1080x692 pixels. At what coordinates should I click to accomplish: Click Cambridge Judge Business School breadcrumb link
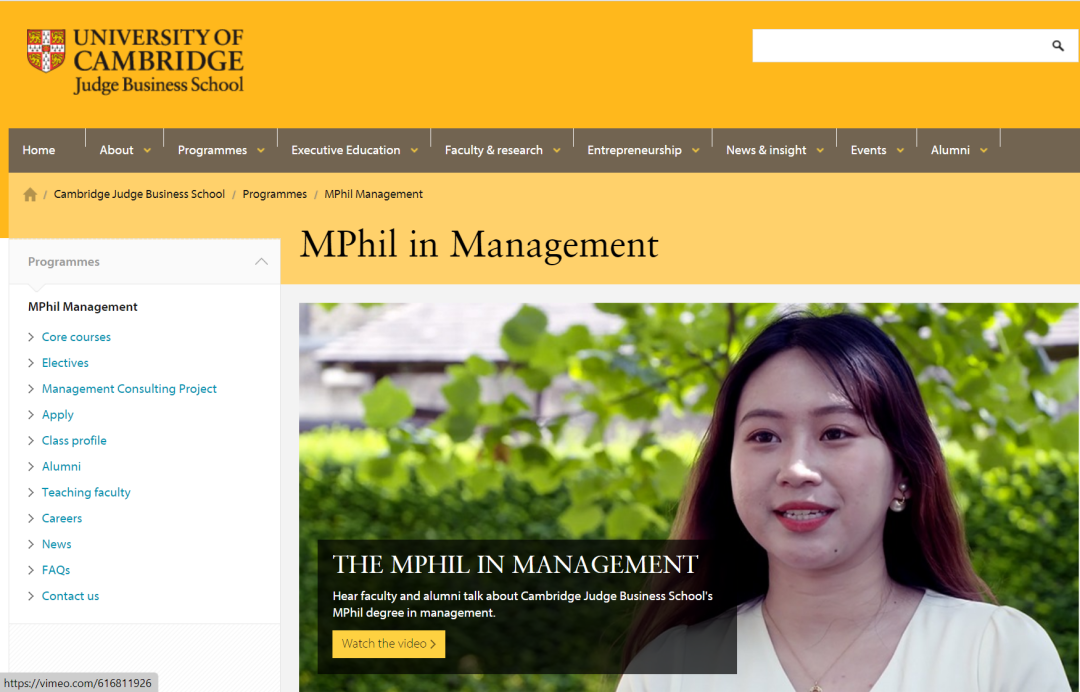(x=139, y=194)
